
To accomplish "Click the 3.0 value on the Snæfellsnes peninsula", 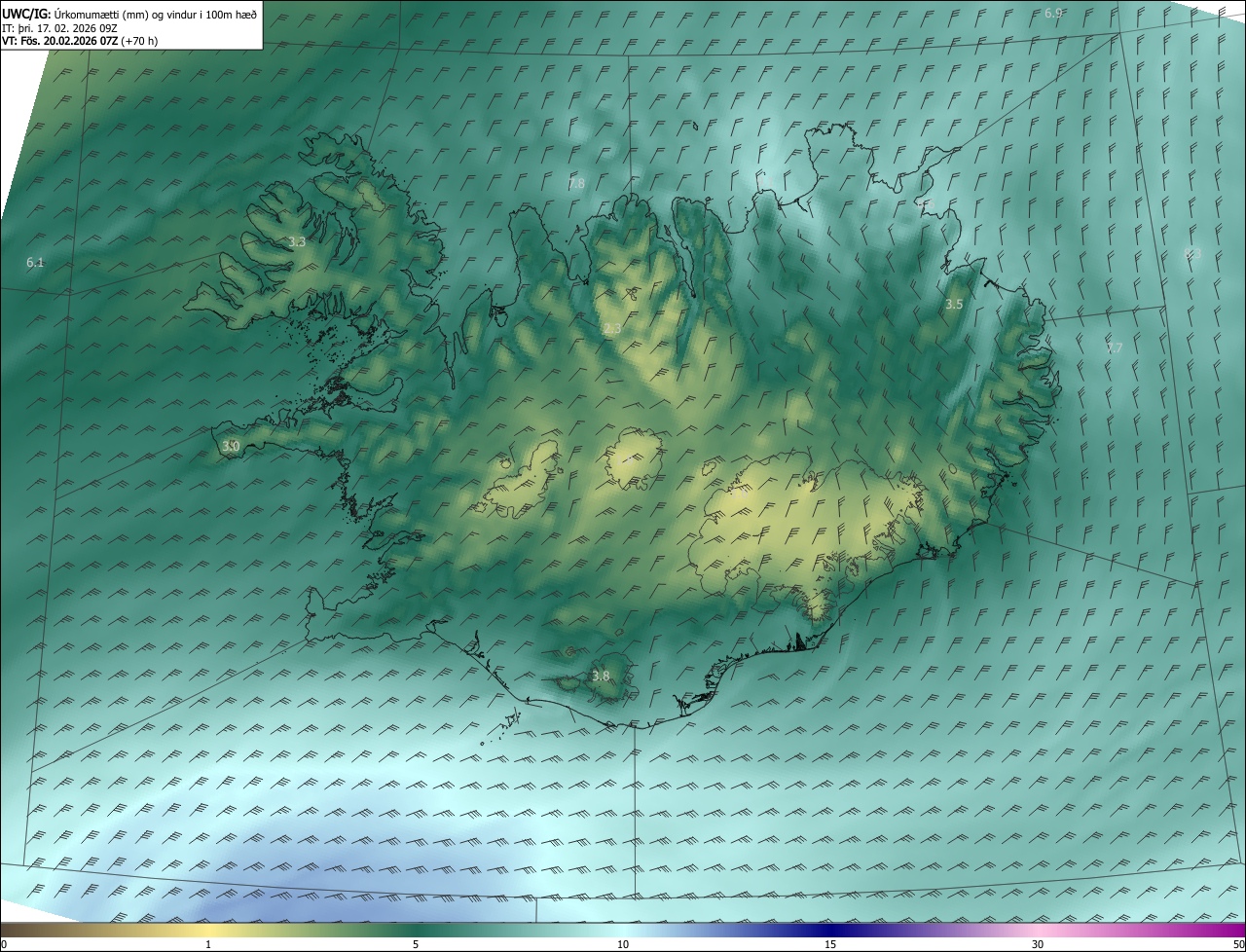I will 230,446.
